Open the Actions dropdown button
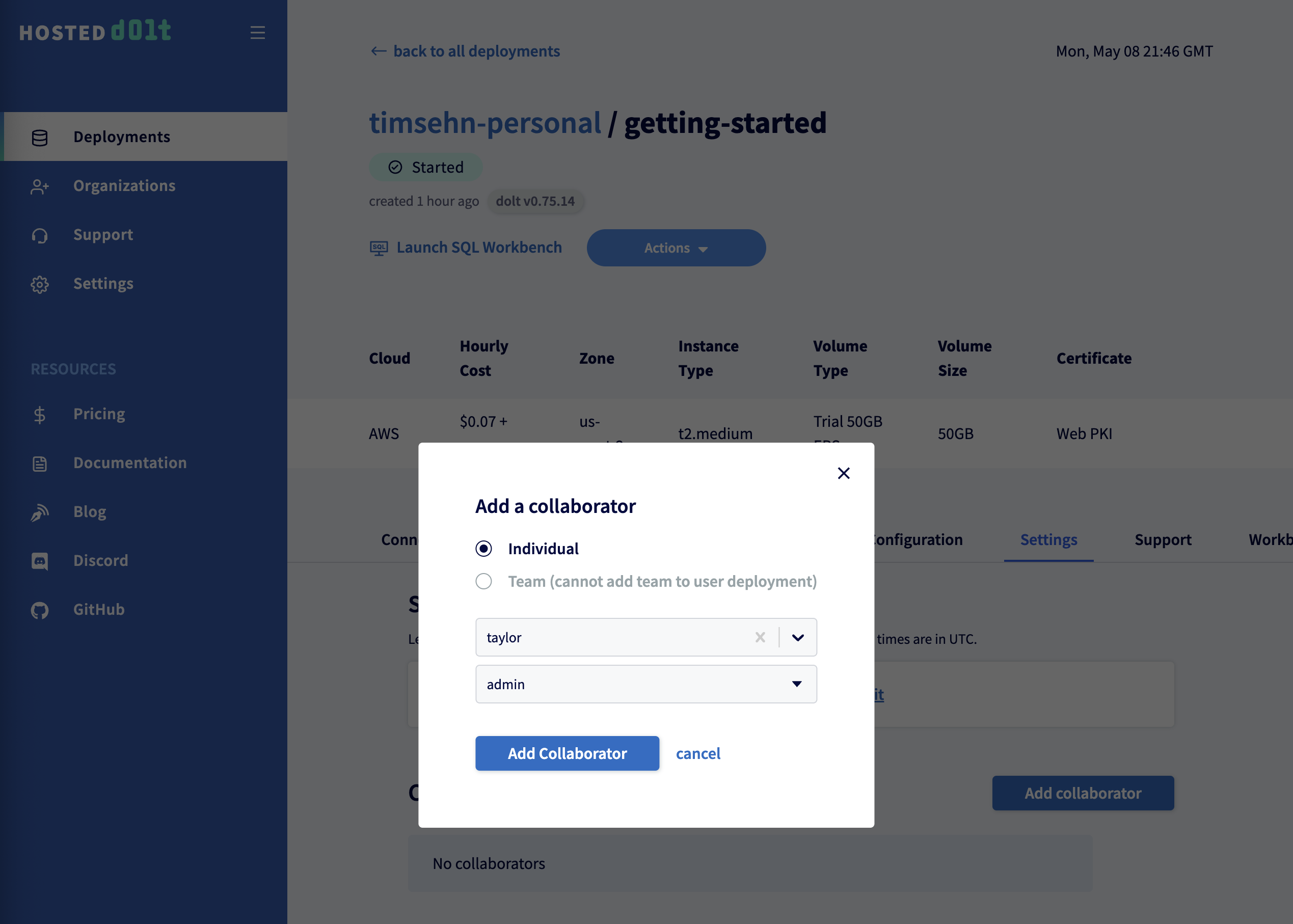1293x924 pixels. [x=676, y=248]
